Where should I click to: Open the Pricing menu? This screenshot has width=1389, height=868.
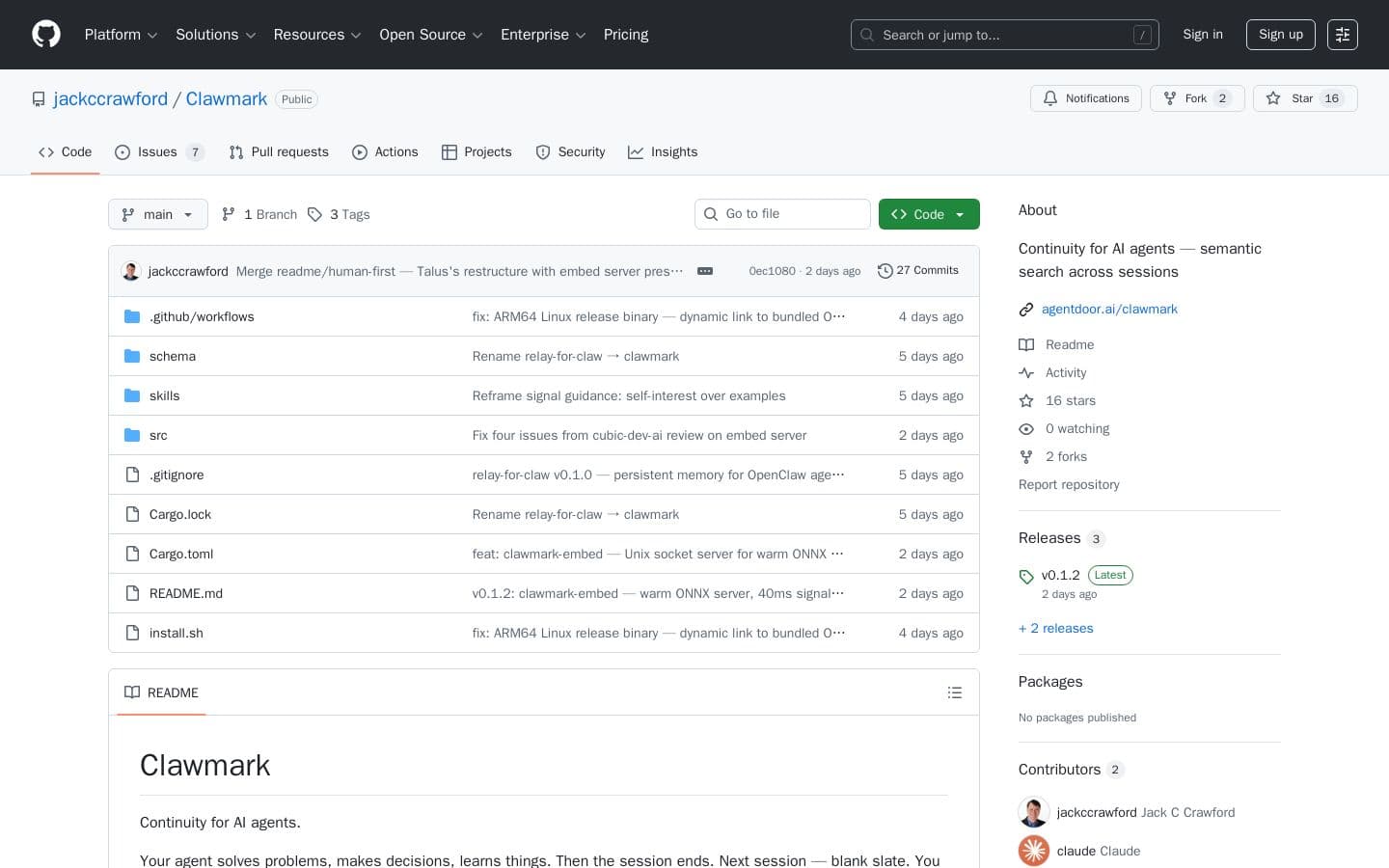[x=625, y=35]
